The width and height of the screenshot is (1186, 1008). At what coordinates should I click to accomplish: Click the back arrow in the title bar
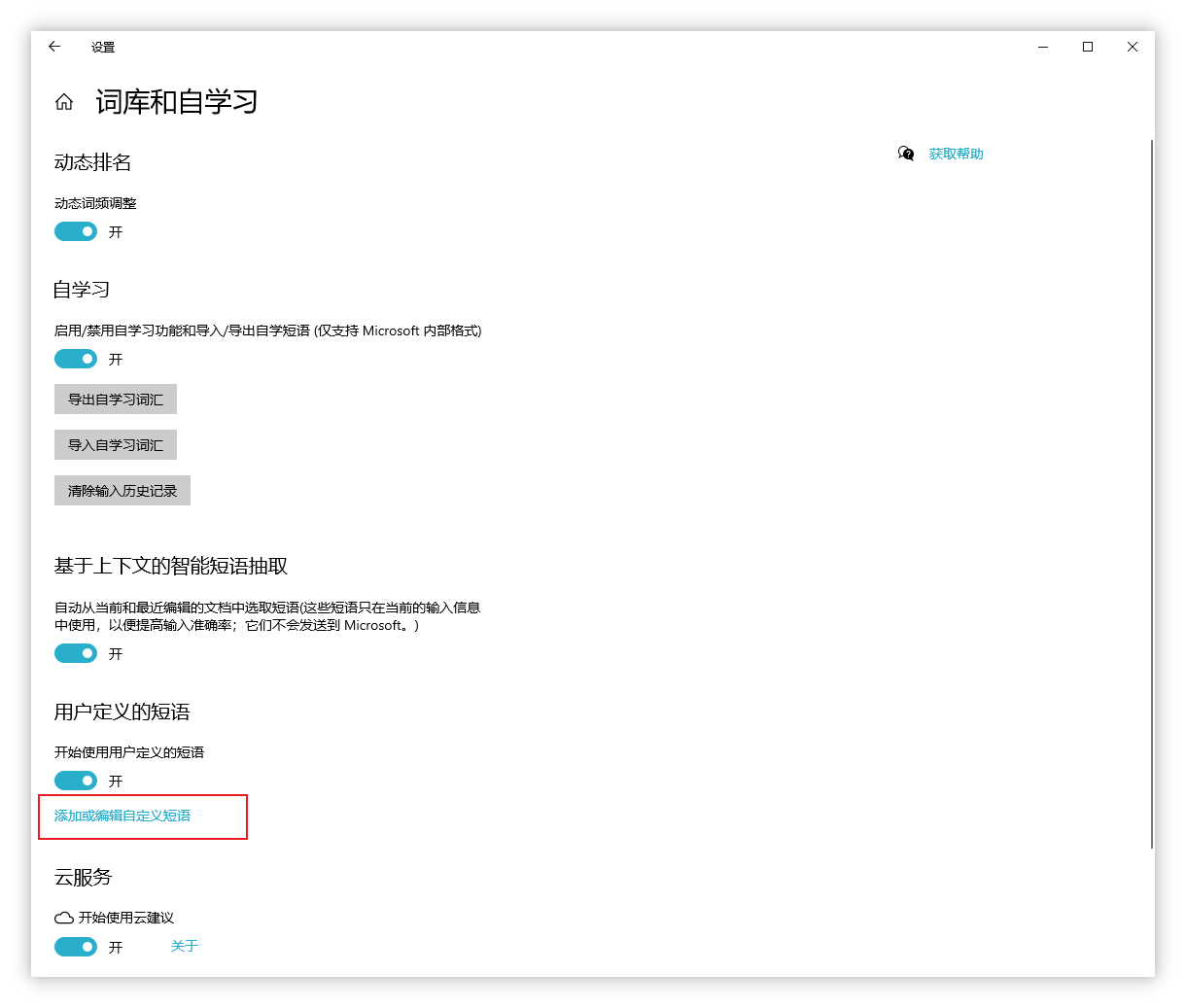pyautogui.click(x=53, y=46)
